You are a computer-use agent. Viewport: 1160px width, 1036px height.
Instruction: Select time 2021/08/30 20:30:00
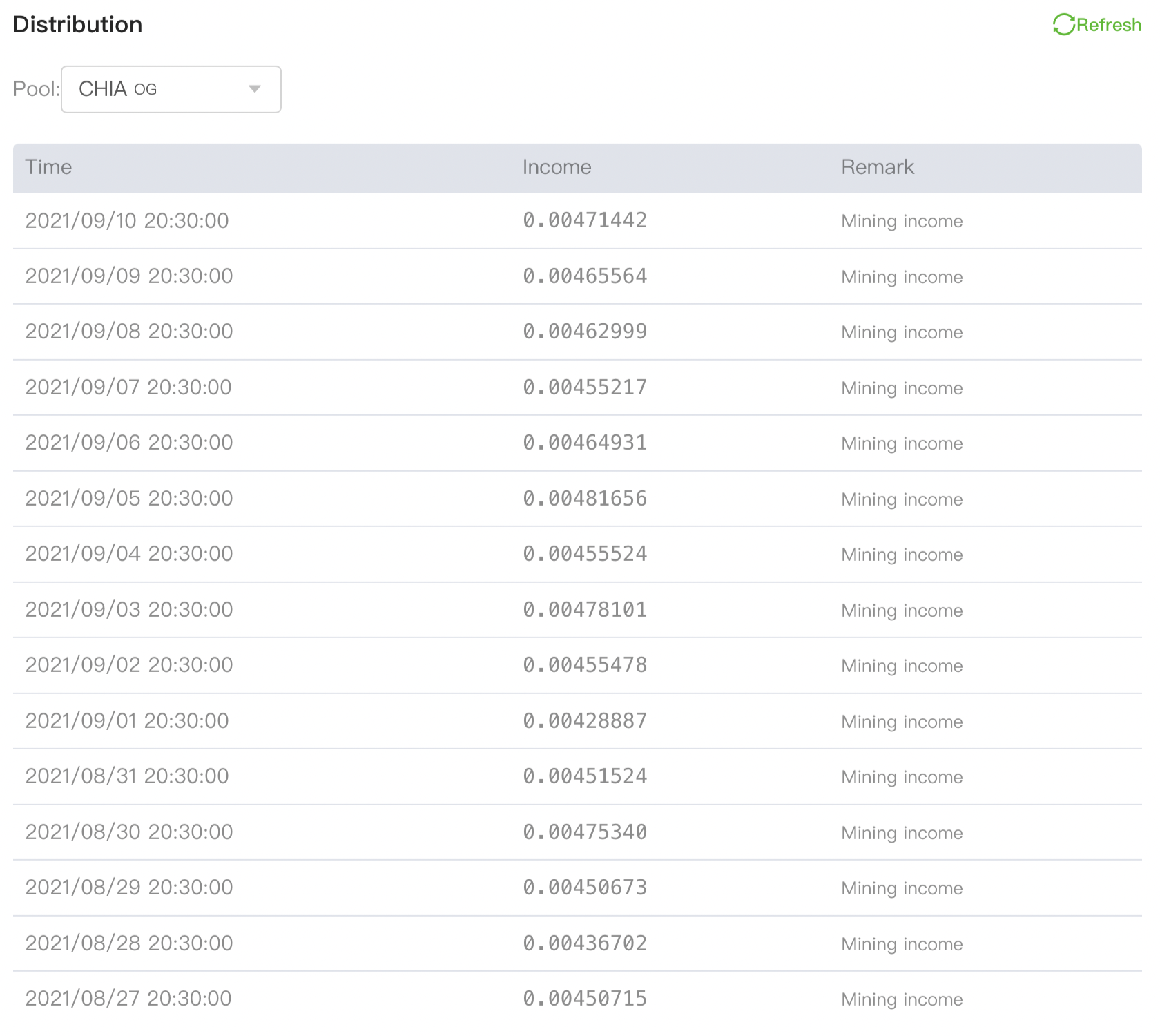pyautogui.click(x=129, y=832)
